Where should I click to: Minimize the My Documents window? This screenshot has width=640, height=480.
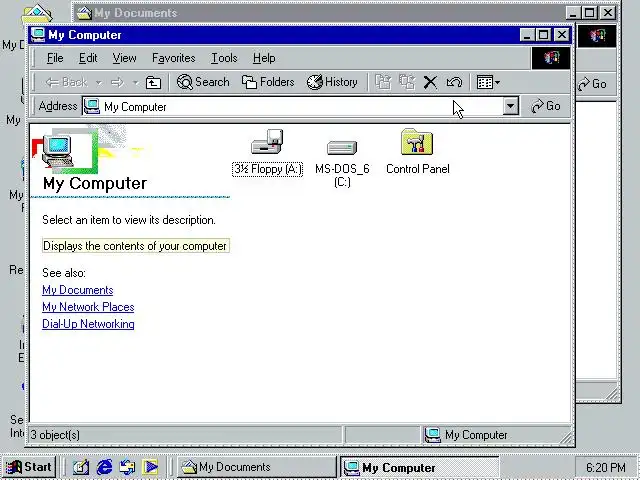573,13
